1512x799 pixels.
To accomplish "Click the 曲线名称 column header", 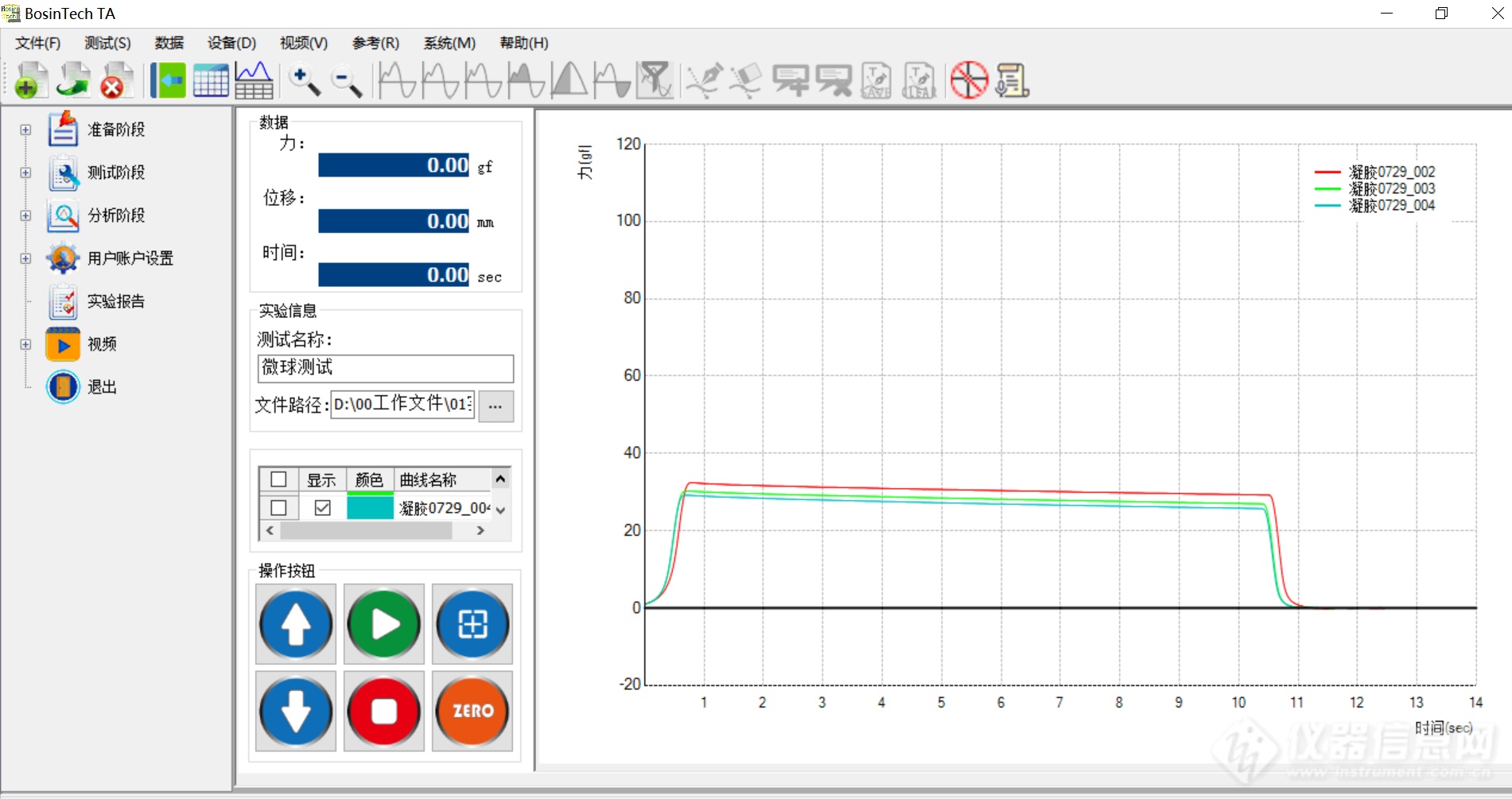I will tap(442, 479).
